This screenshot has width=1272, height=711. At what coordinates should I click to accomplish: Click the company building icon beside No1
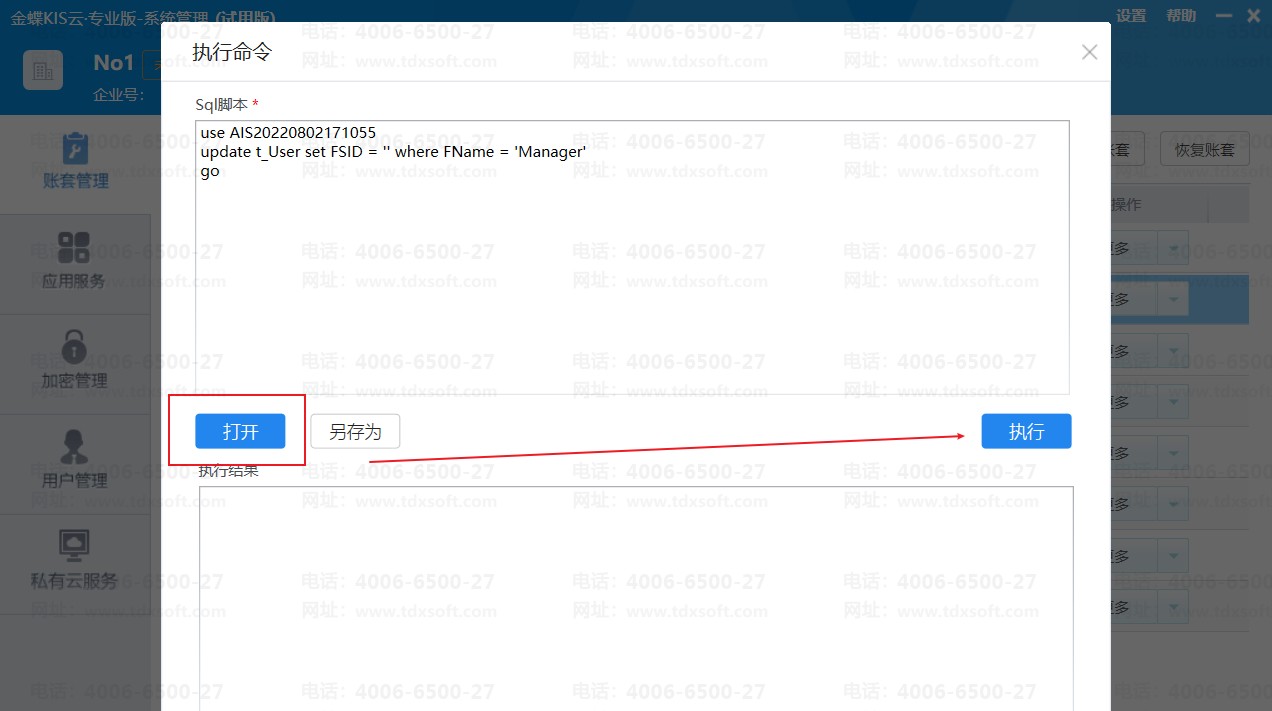tap(43, 70)
